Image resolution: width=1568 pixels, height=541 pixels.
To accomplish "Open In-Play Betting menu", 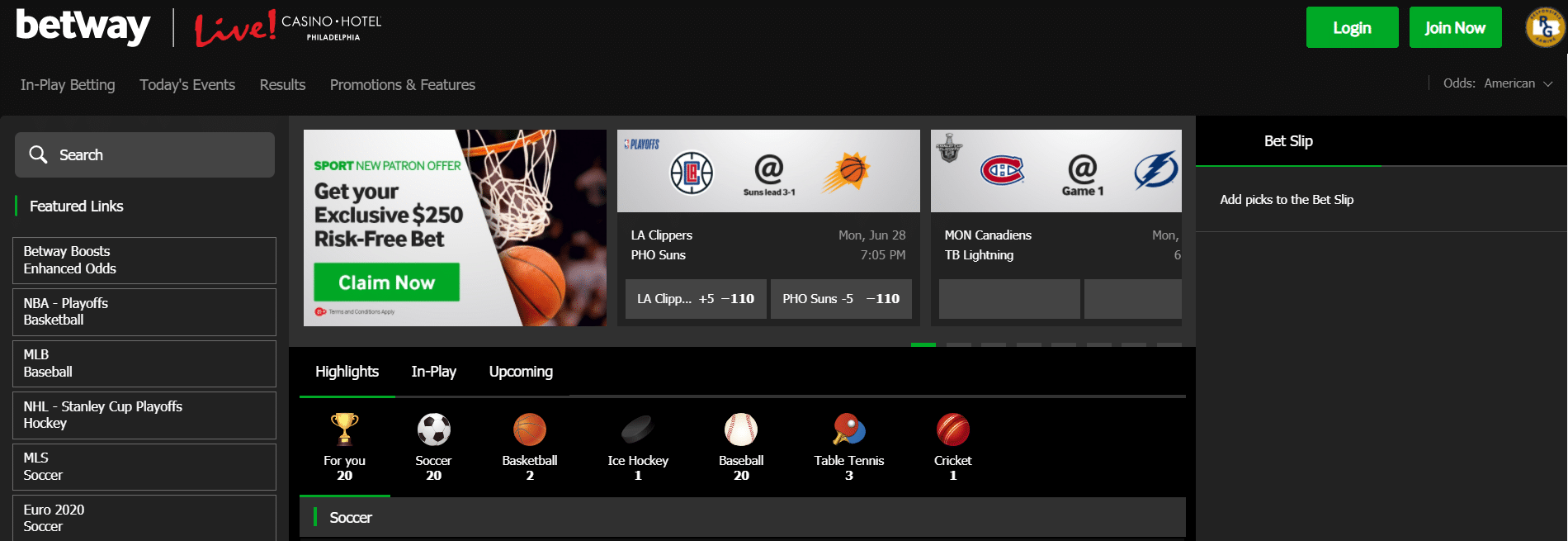I will point(68,85).
